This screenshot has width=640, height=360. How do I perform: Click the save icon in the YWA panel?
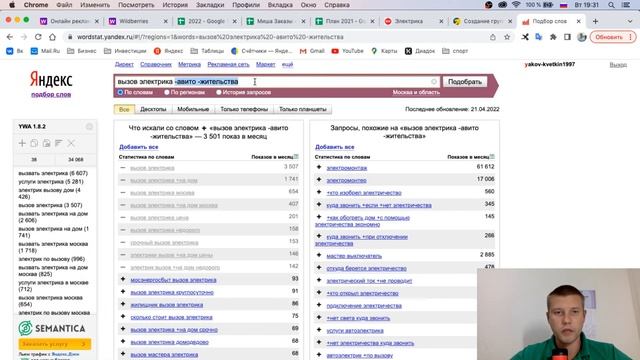pyautogui.click(x=47, y=143)
